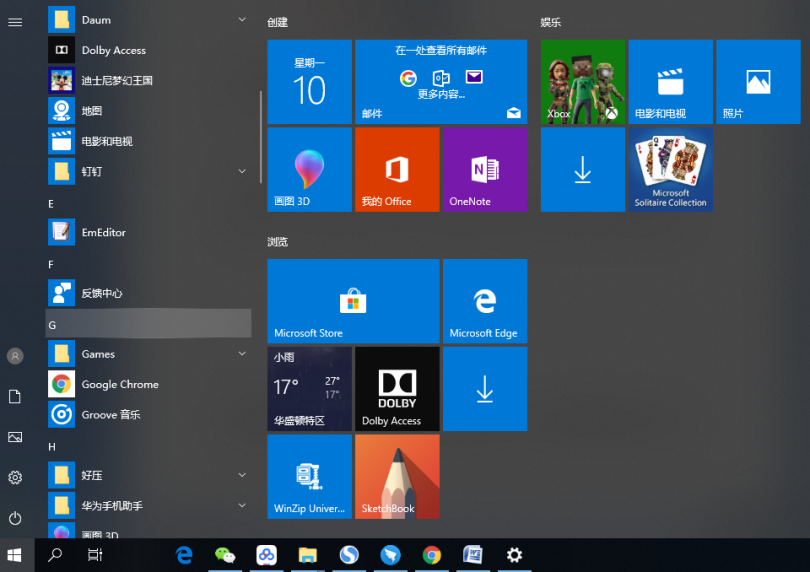Screen dimensions: 810x572
Task: Open the Xbox tile
Action: tap(583, 82)
